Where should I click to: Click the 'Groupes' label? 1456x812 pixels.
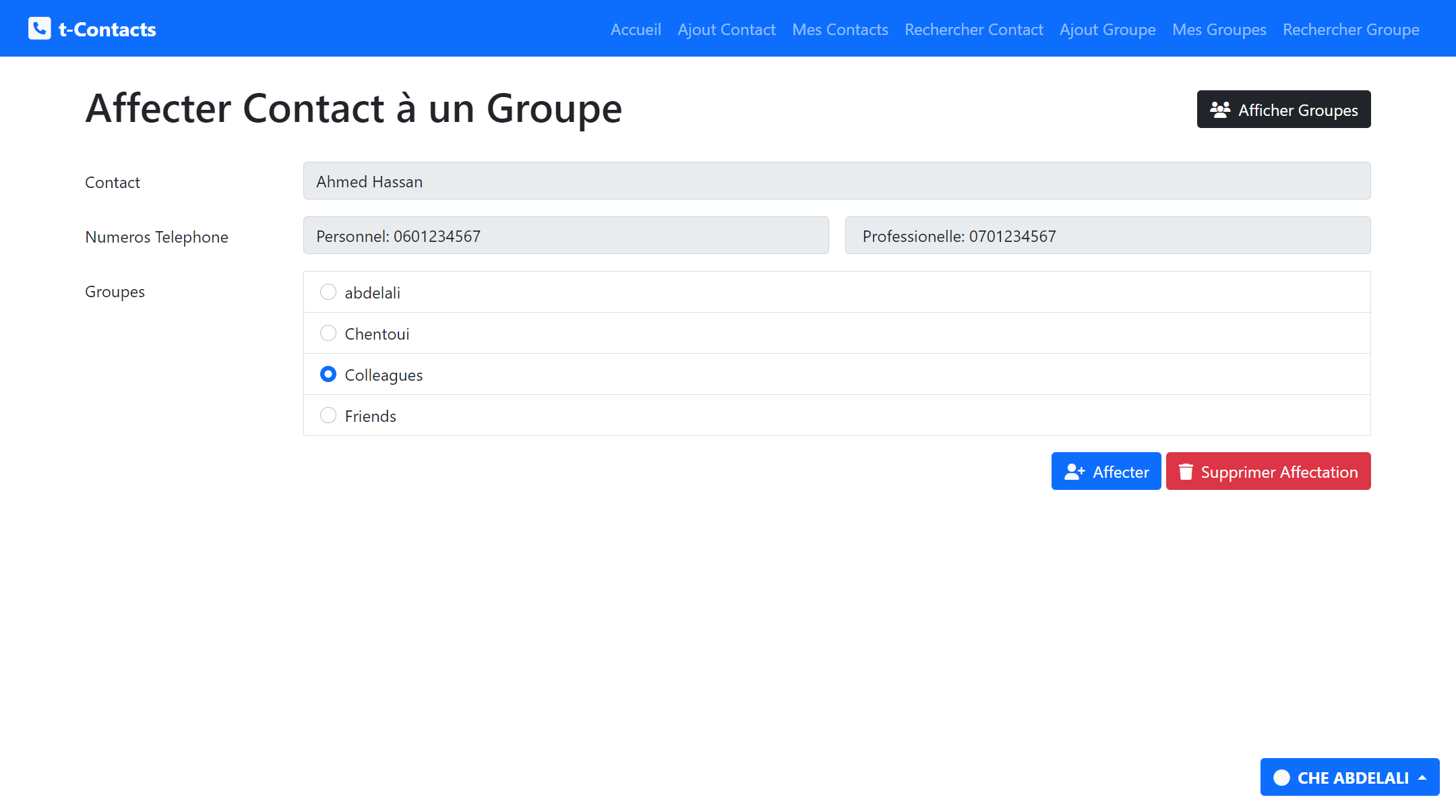tap(115, 292)
